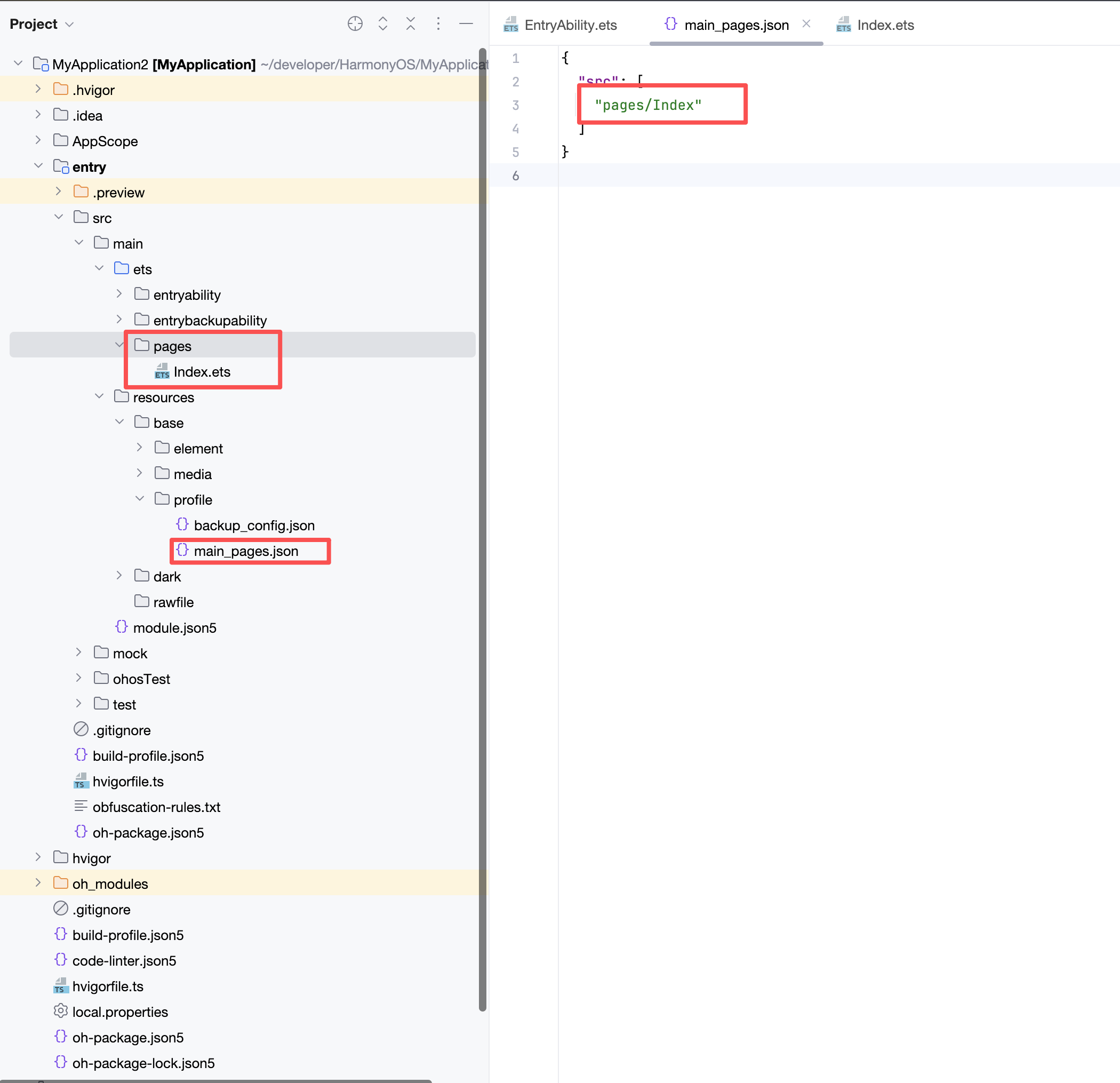Hide the Project tool window
This screenshot has width=1120, height=1083.
(466, 23)
